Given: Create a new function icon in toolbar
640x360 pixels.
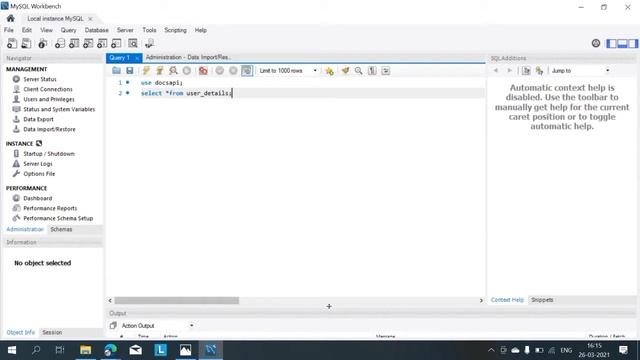Looking at the screenshot, I should click(x=116, y=43).
